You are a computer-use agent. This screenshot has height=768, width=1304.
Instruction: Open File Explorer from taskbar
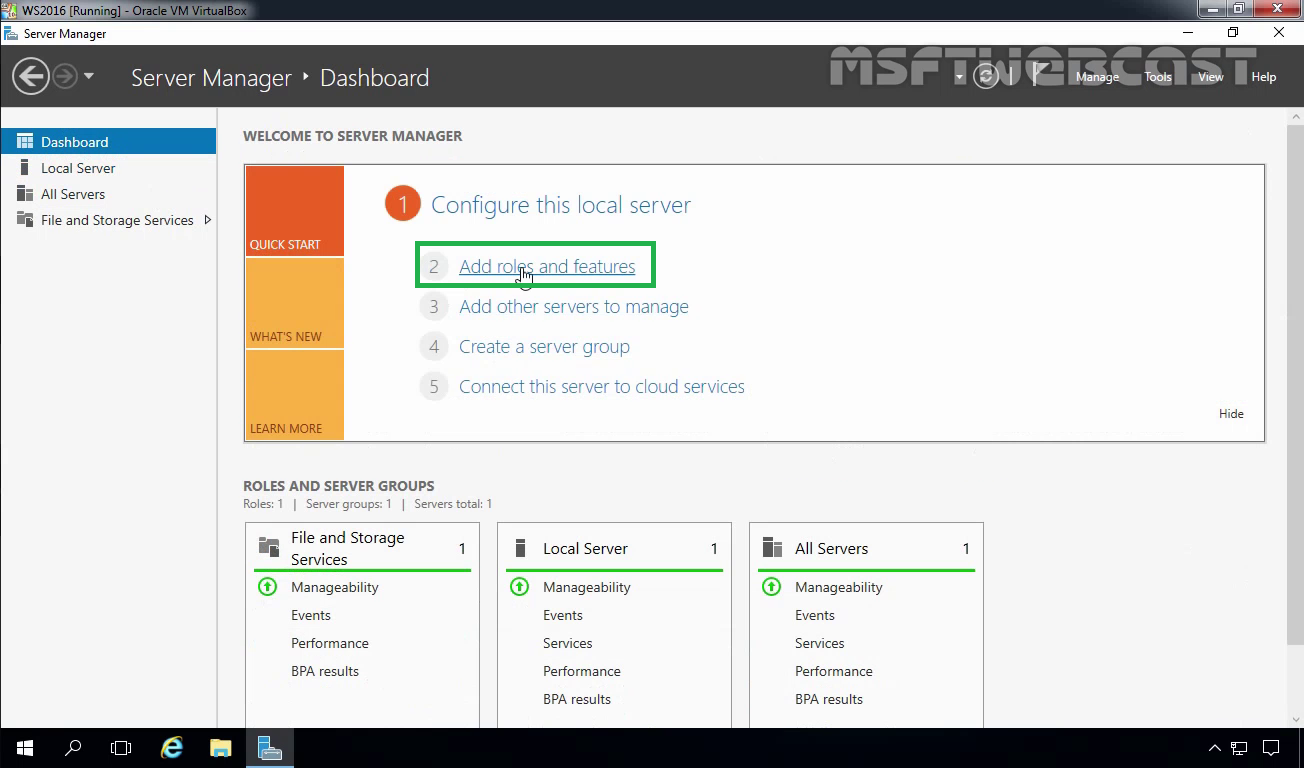pyautogui.click(x=220, y=748)
